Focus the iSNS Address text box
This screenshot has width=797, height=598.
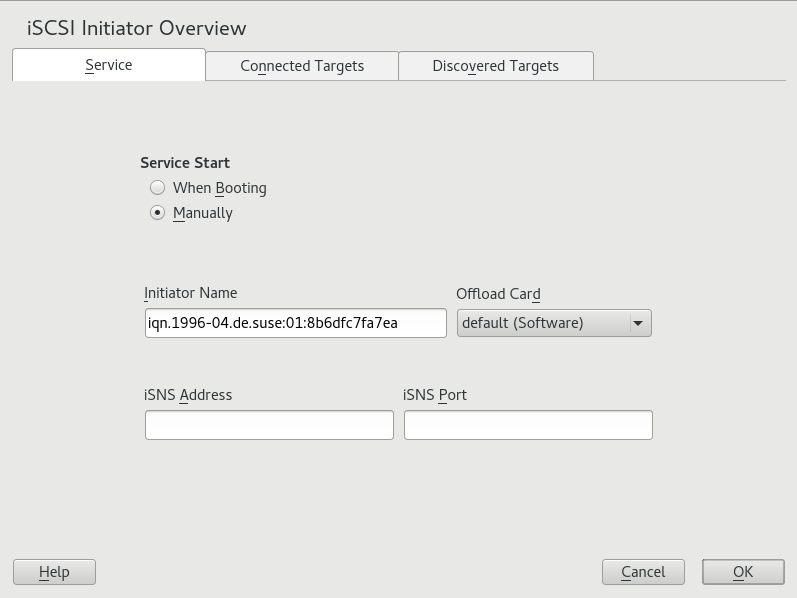(269, 425)
